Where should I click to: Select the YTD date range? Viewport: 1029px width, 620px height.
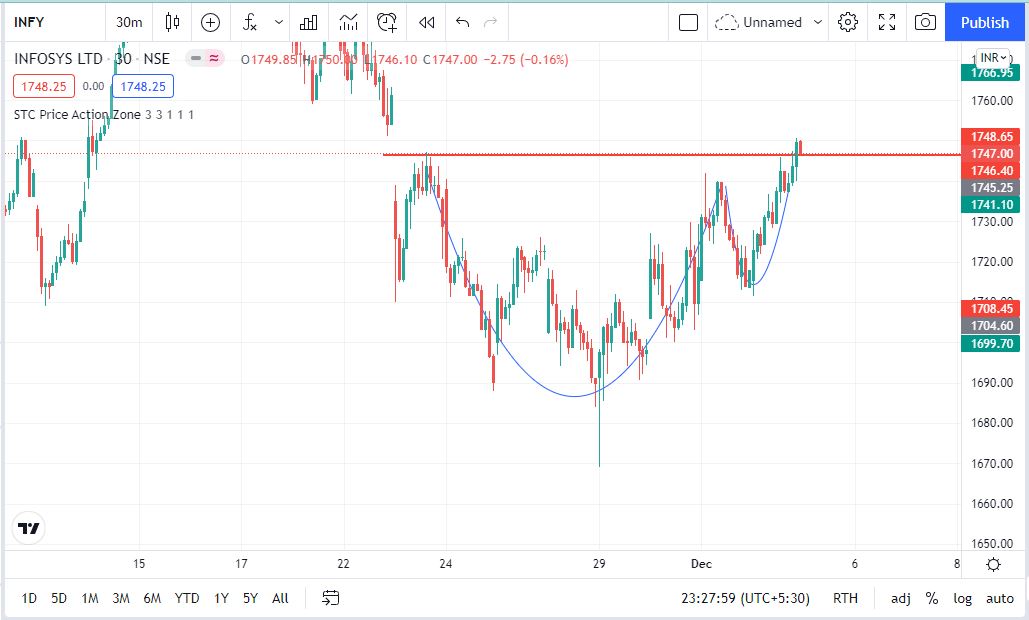click(x=187, y=598)
